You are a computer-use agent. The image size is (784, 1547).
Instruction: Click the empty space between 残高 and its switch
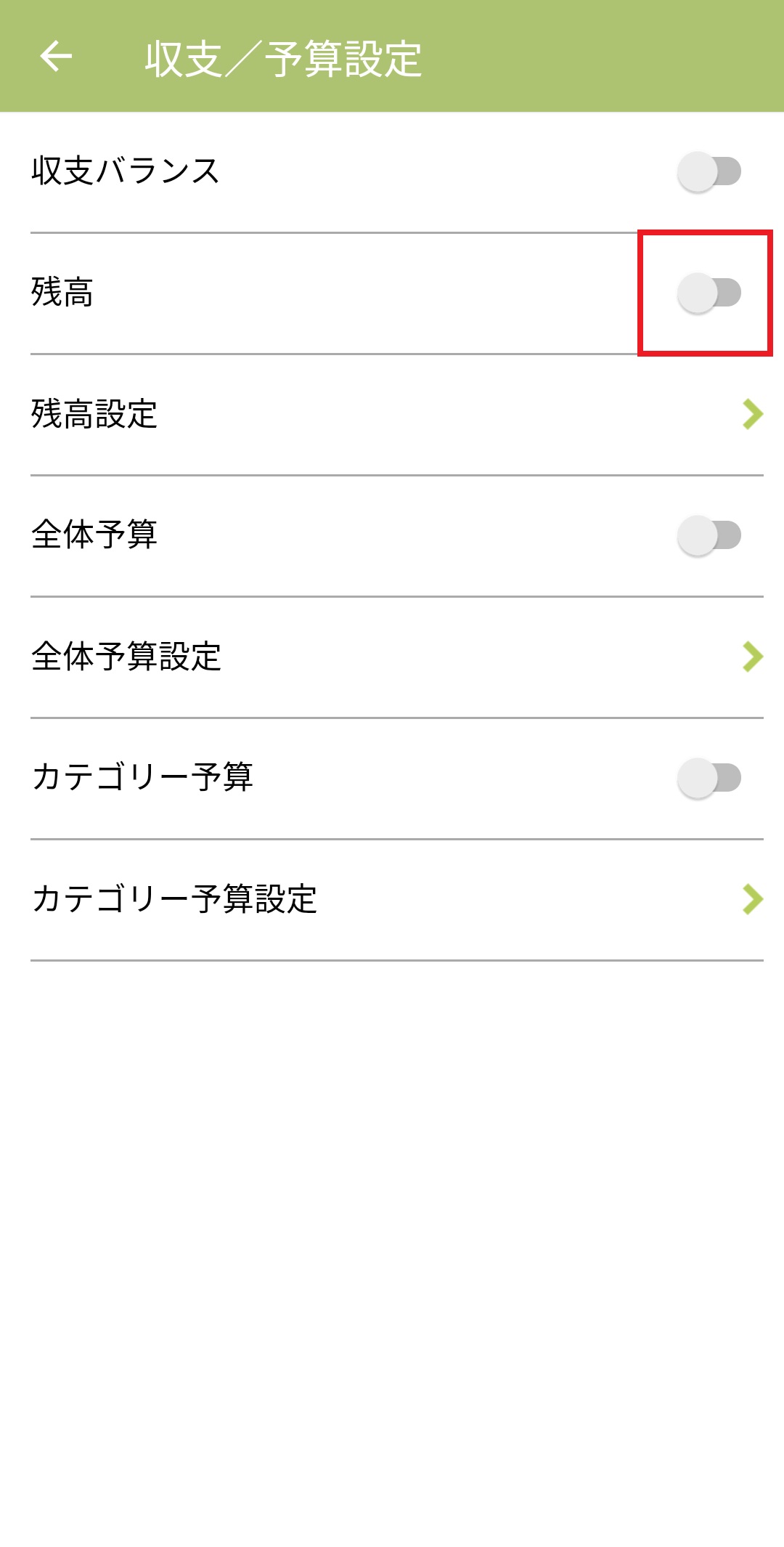(363, 293)
